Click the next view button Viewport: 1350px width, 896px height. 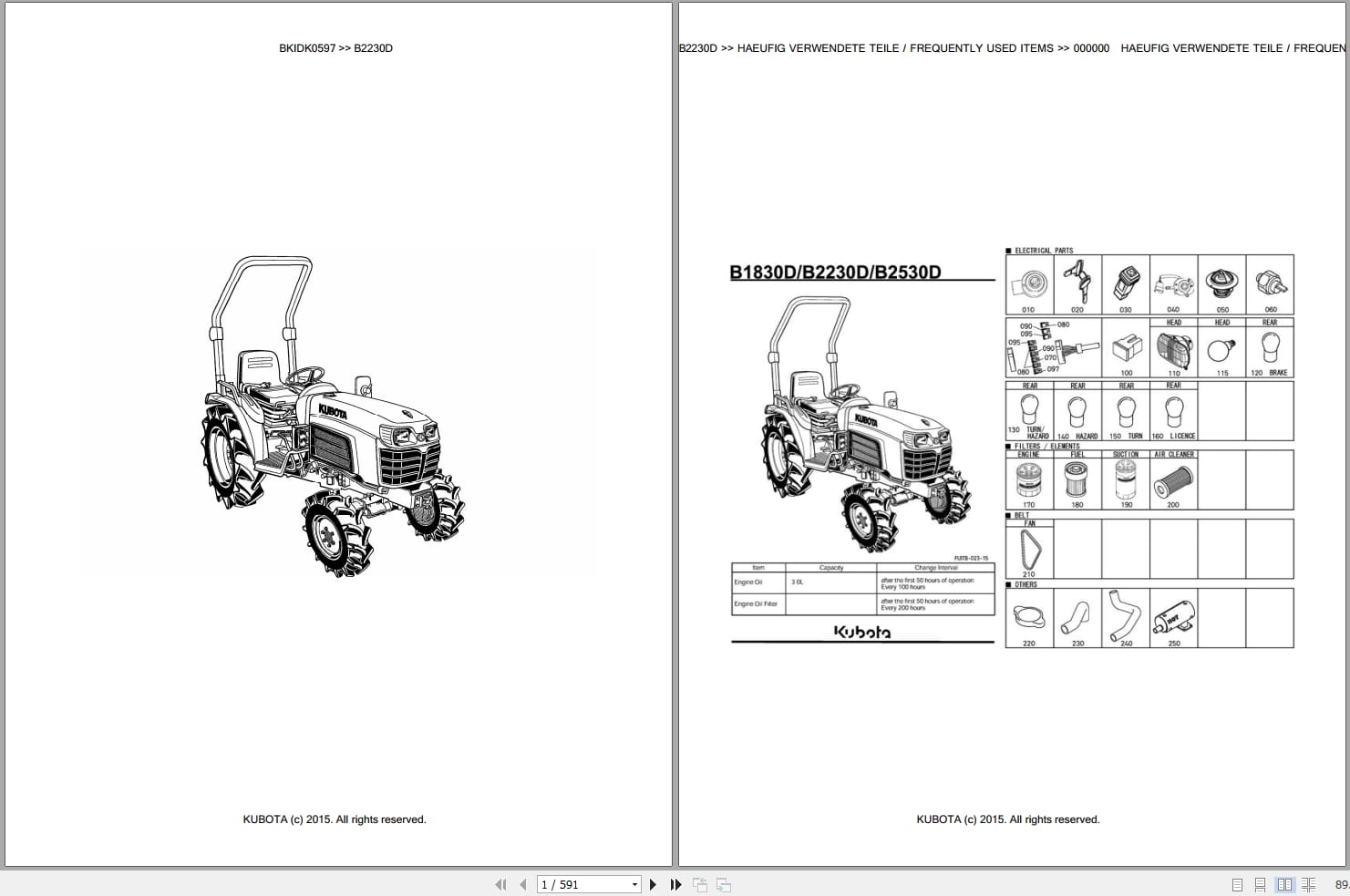click(x=724, y=884)
